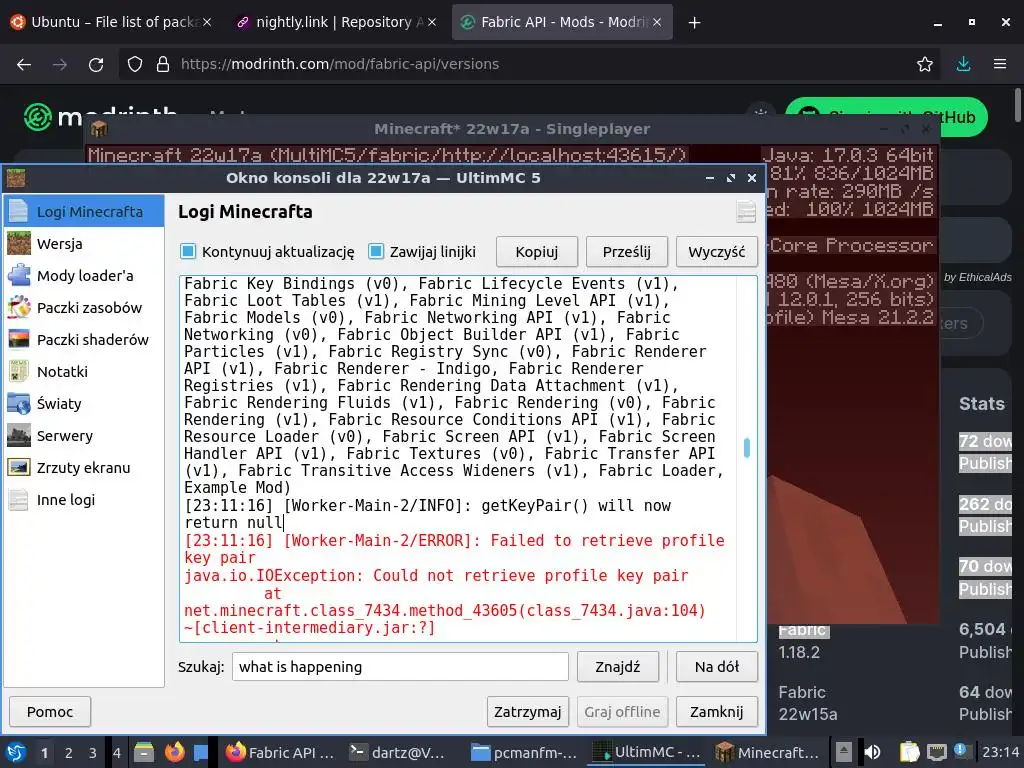Launch file manager from taskbar quick launch

144,752
